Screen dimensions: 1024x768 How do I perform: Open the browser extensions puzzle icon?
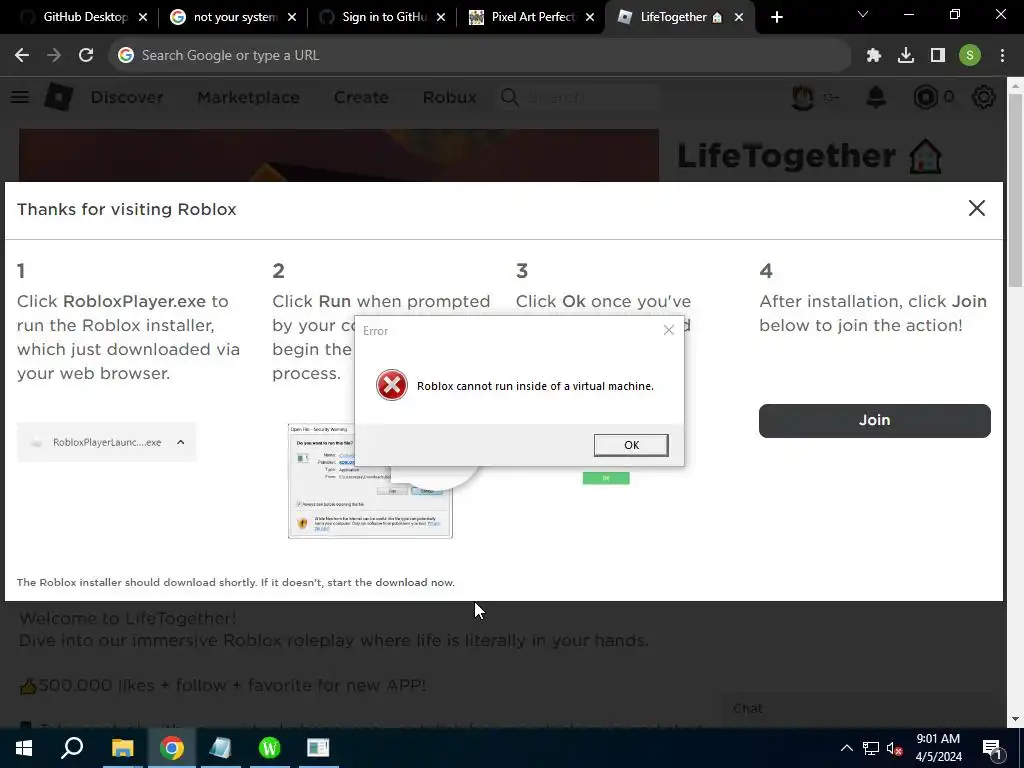coord(874,56)
